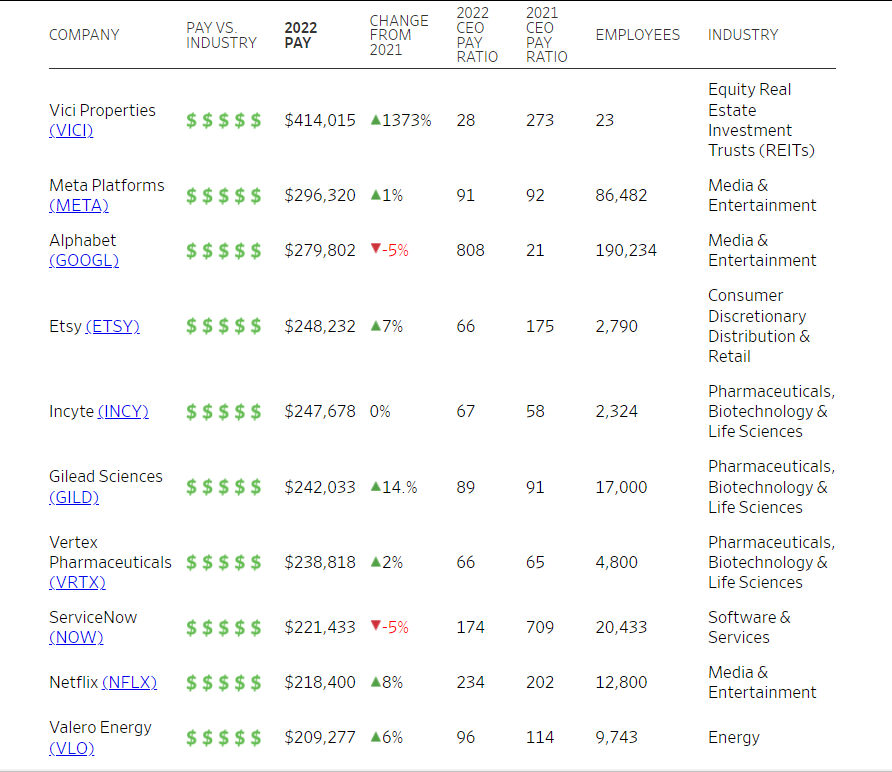Follow the GOOGL ticker link
Screen dimensions: 892x772
pos(84,261)
